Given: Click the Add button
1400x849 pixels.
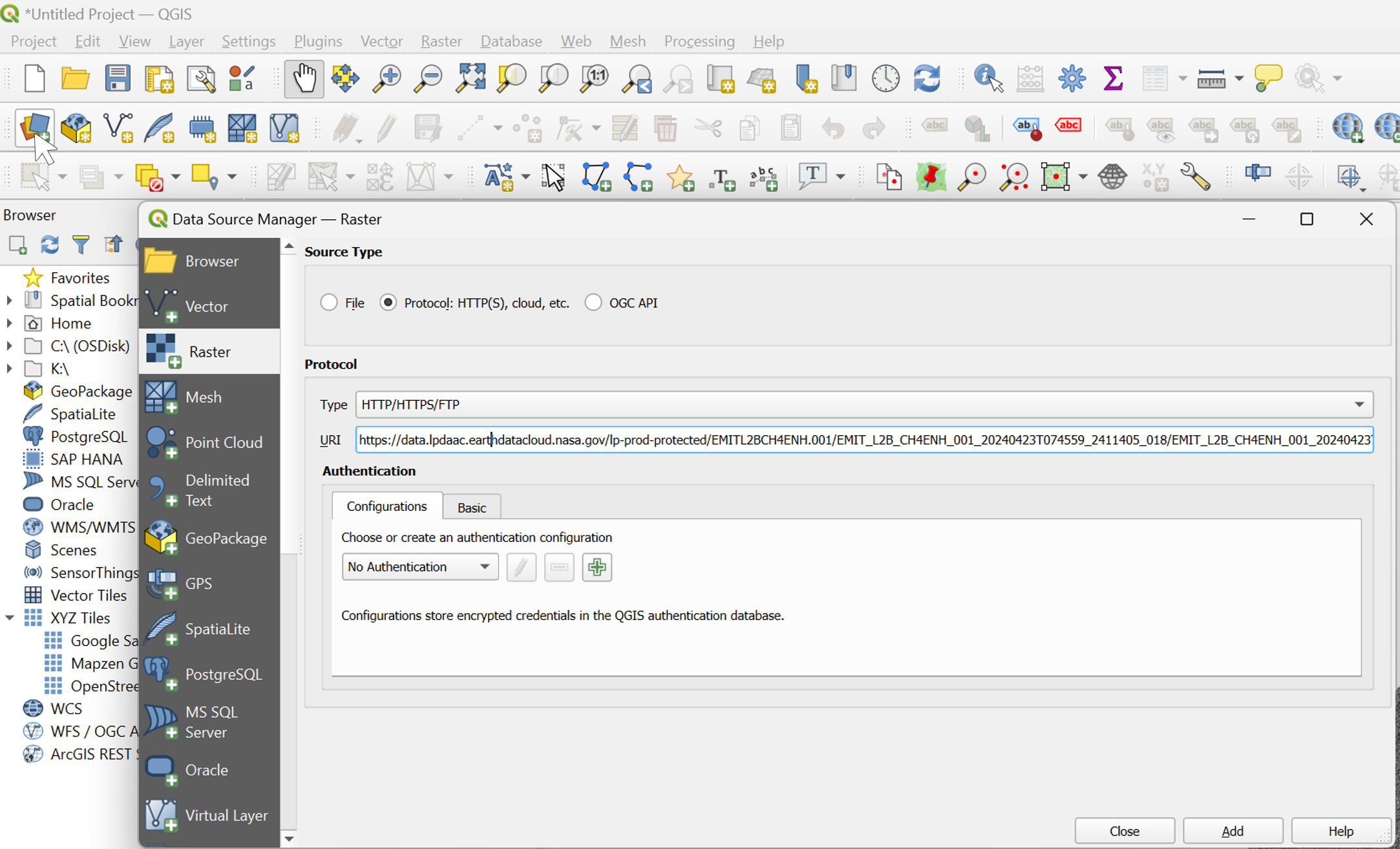Looking at the screenshot, I should click(1232, 832).
